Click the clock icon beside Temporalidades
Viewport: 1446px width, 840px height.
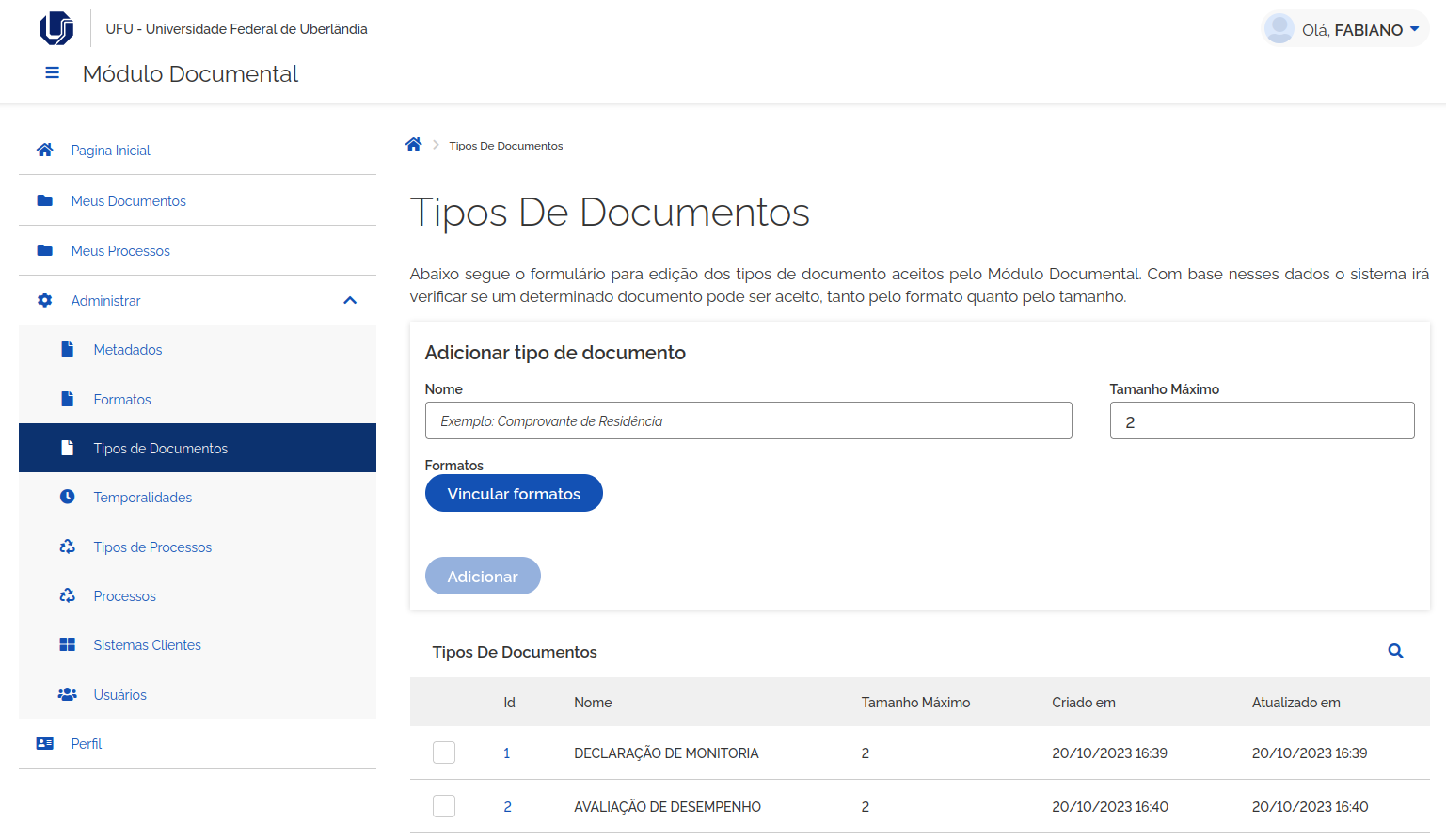click(x=67, y=497)
